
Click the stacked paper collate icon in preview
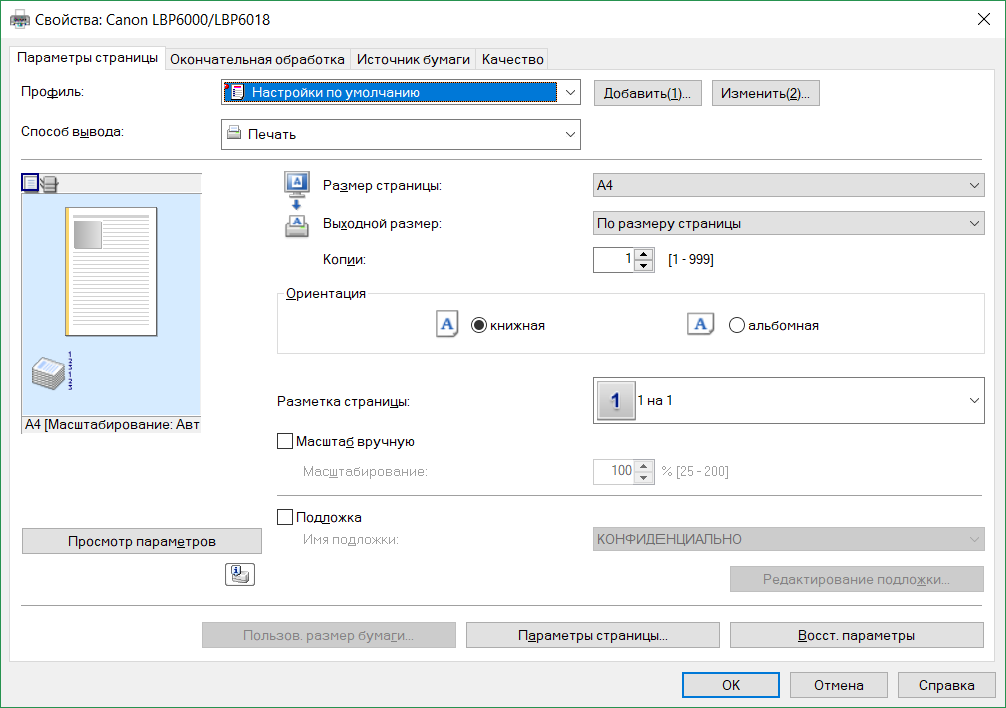(x=51, y=372)
